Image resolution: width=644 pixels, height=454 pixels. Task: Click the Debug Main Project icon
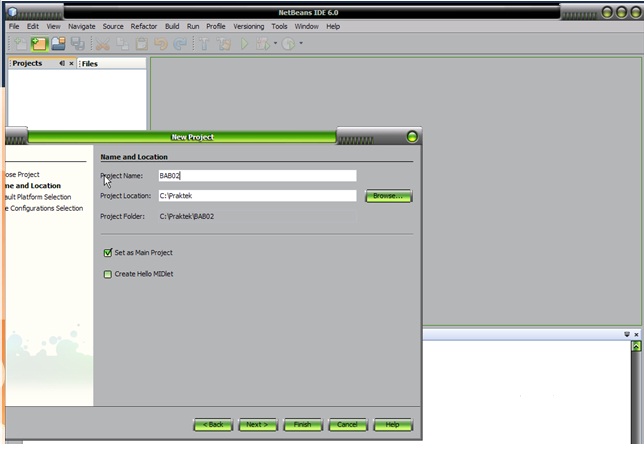(263, 44)
